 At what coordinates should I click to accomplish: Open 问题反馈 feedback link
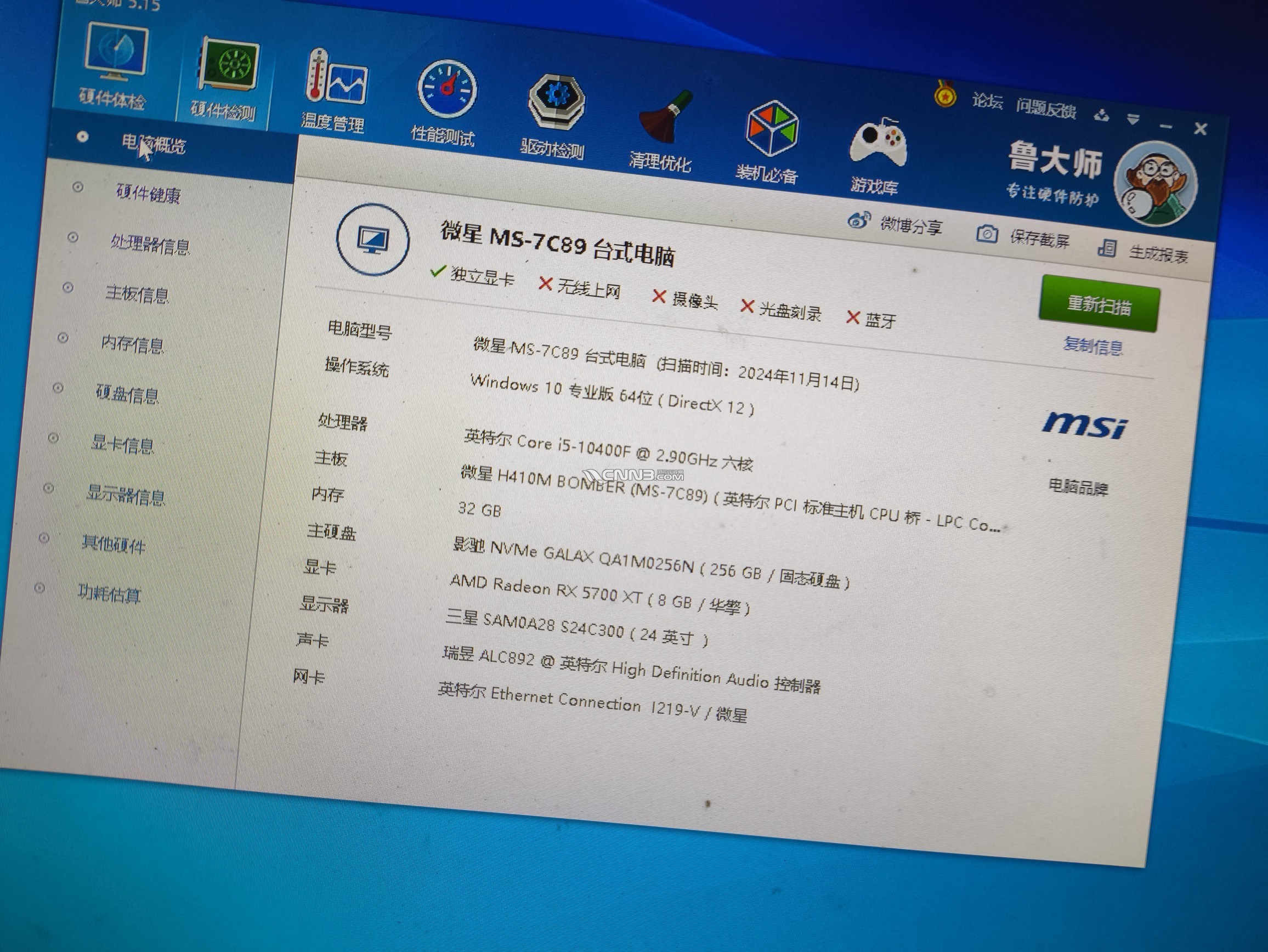(x=1045, y=107)
